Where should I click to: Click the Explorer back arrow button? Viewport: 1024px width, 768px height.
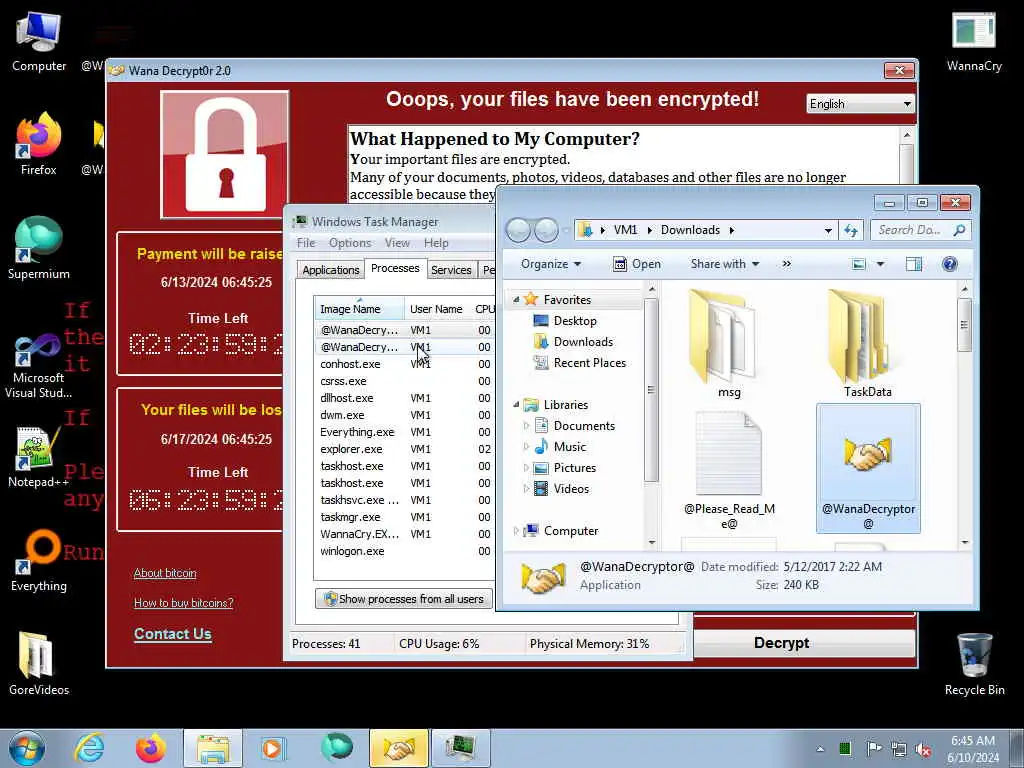[x=519, y=230]
